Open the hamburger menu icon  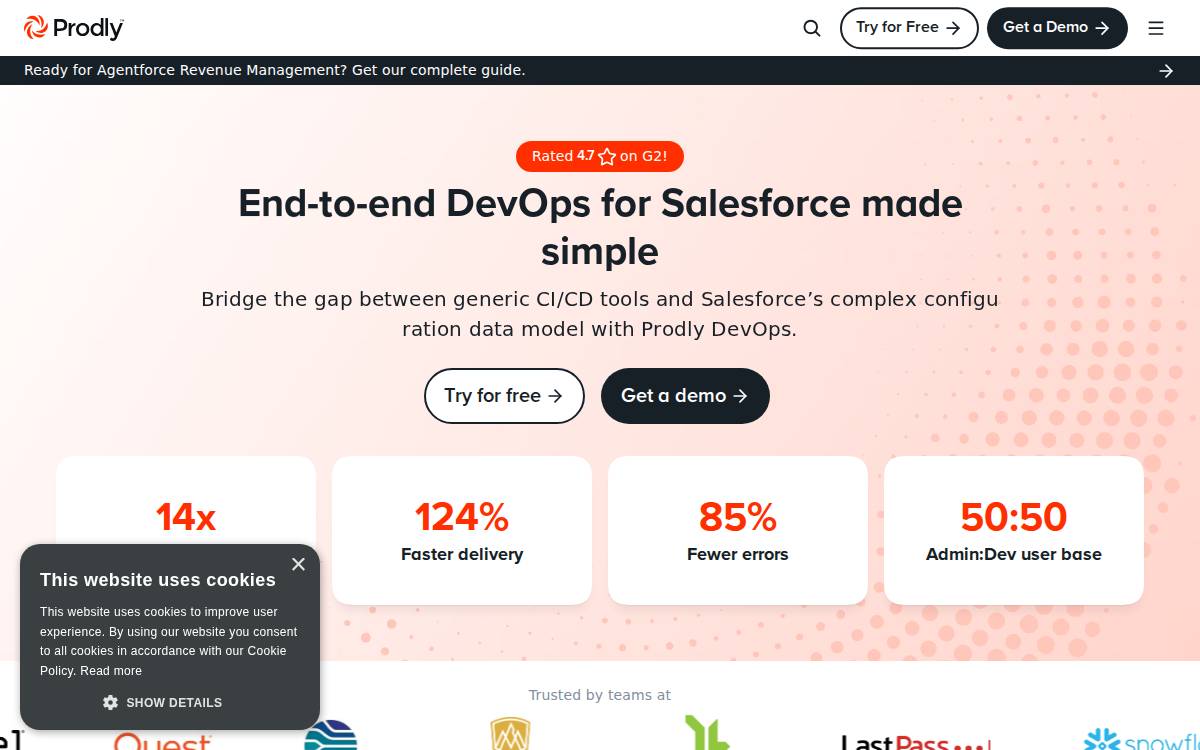pyautogui.click(x=1156, y=28)
